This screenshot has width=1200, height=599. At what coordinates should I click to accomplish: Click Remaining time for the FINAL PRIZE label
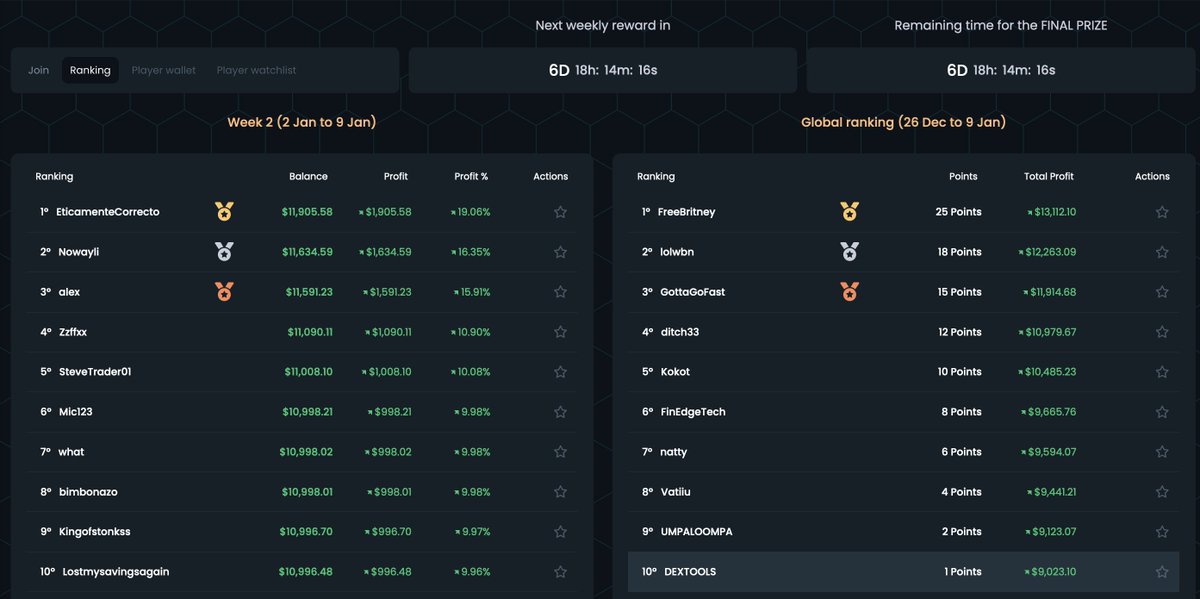coord(1001,25)
